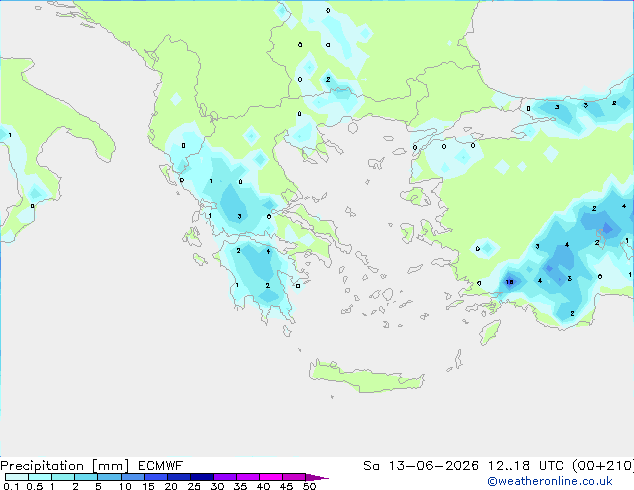This screenshot has height=490, width=634.
Task: Click the '50' legend scale label
Action: [x=309, y=486]
